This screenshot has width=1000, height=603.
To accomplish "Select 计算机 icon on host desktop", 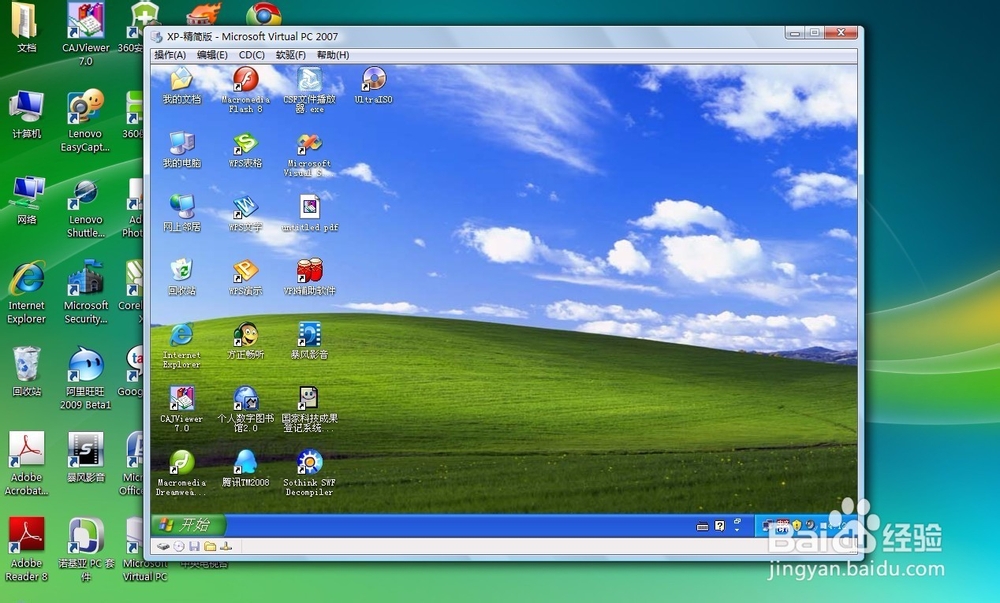I will (x=26, y=115).
